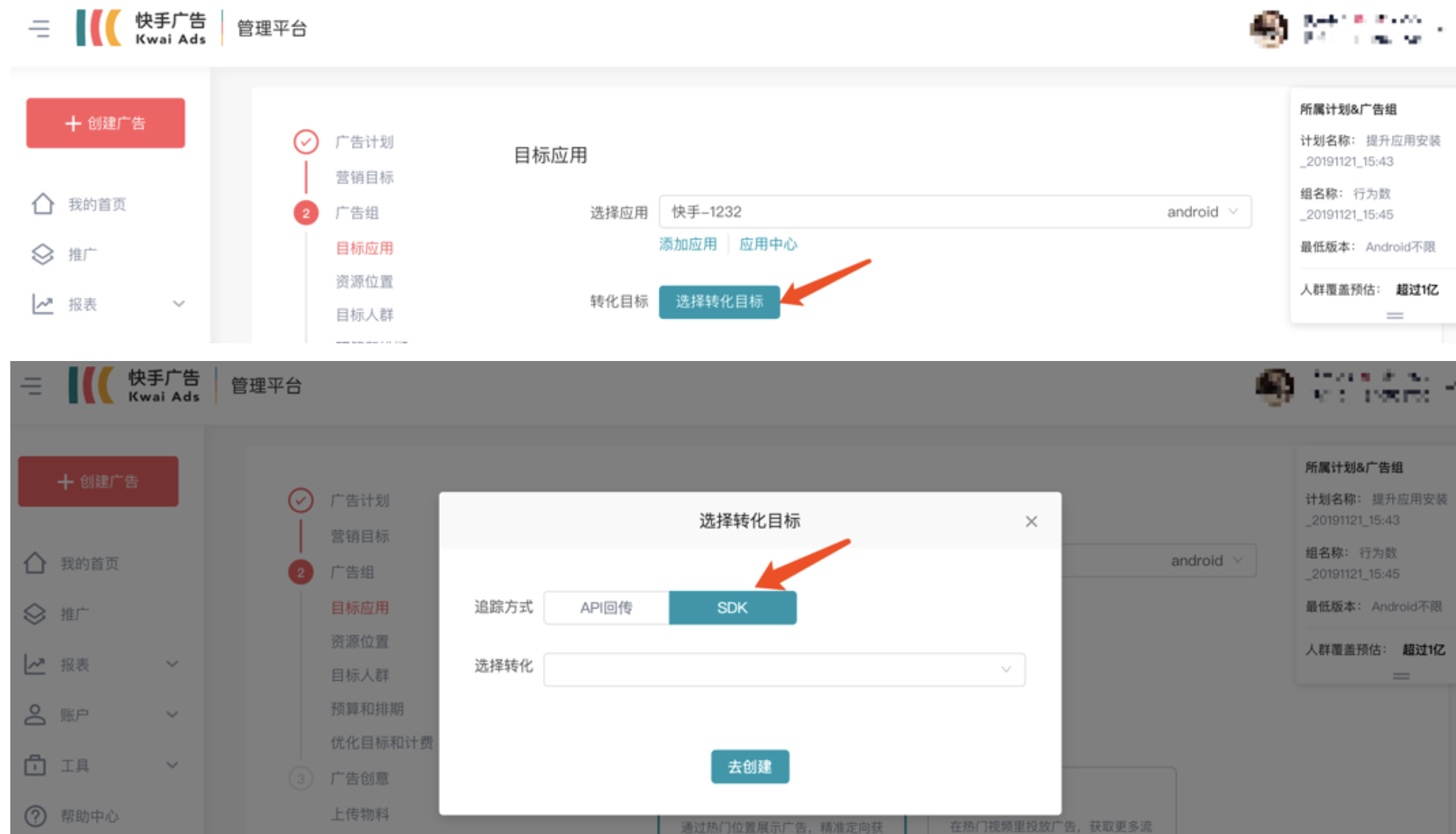Click the 选择转化目标 button
Viewport: 1456px width, 834px height.
coord(719,301)
